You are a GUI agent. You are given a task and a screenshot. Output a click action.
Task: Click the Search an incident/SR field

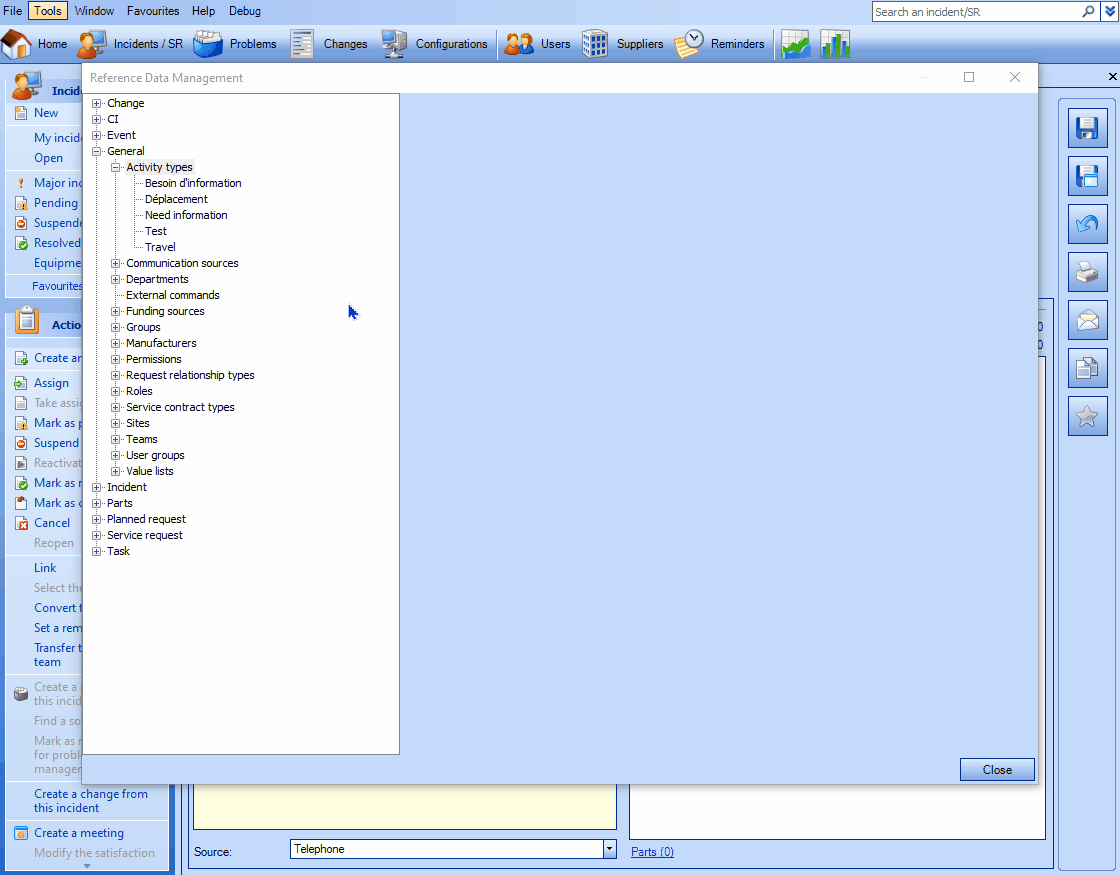(x=975, y=12)
